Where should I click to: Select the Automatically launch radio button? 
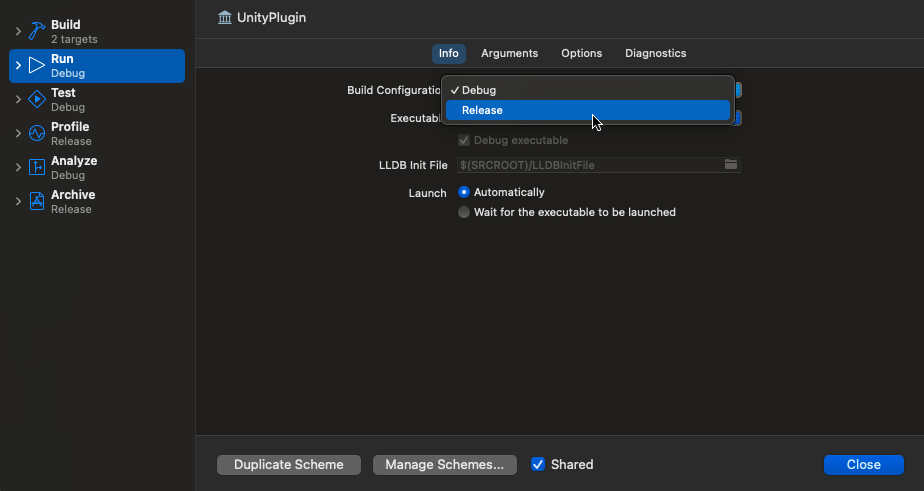click(464, 192)
